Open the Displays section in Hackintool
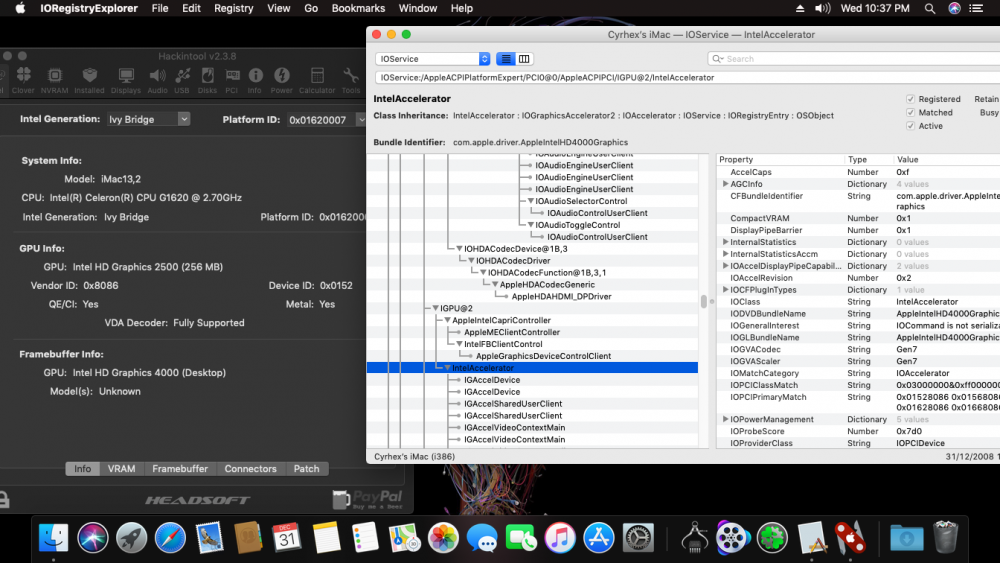 click(126, 80)
